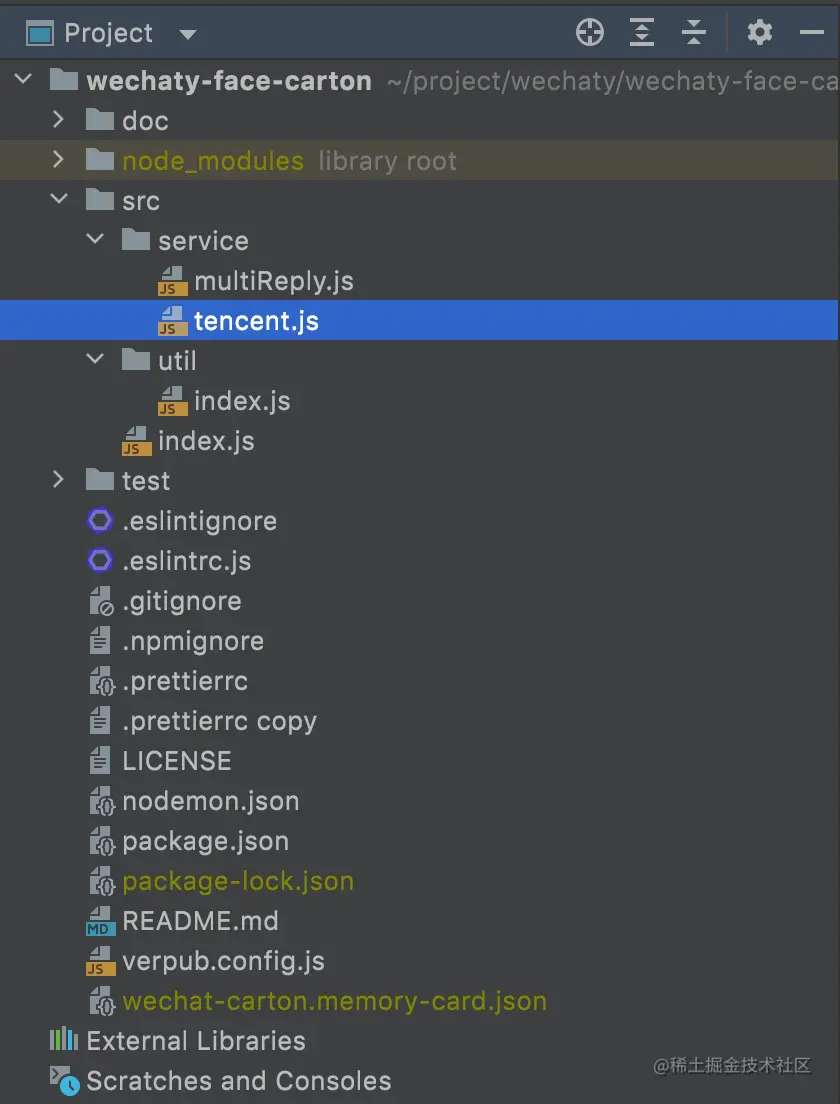This screenshot has height=1104, width=840.
Task: Select the .eslintrc.js file
Action: coord(186,561)
